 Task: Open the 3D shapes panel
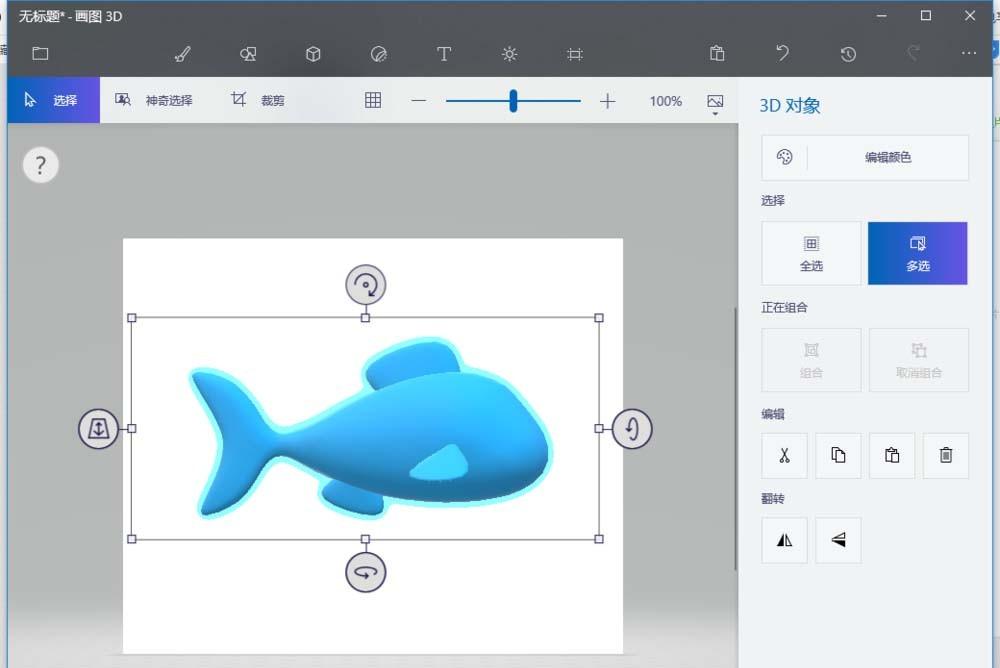312,54
